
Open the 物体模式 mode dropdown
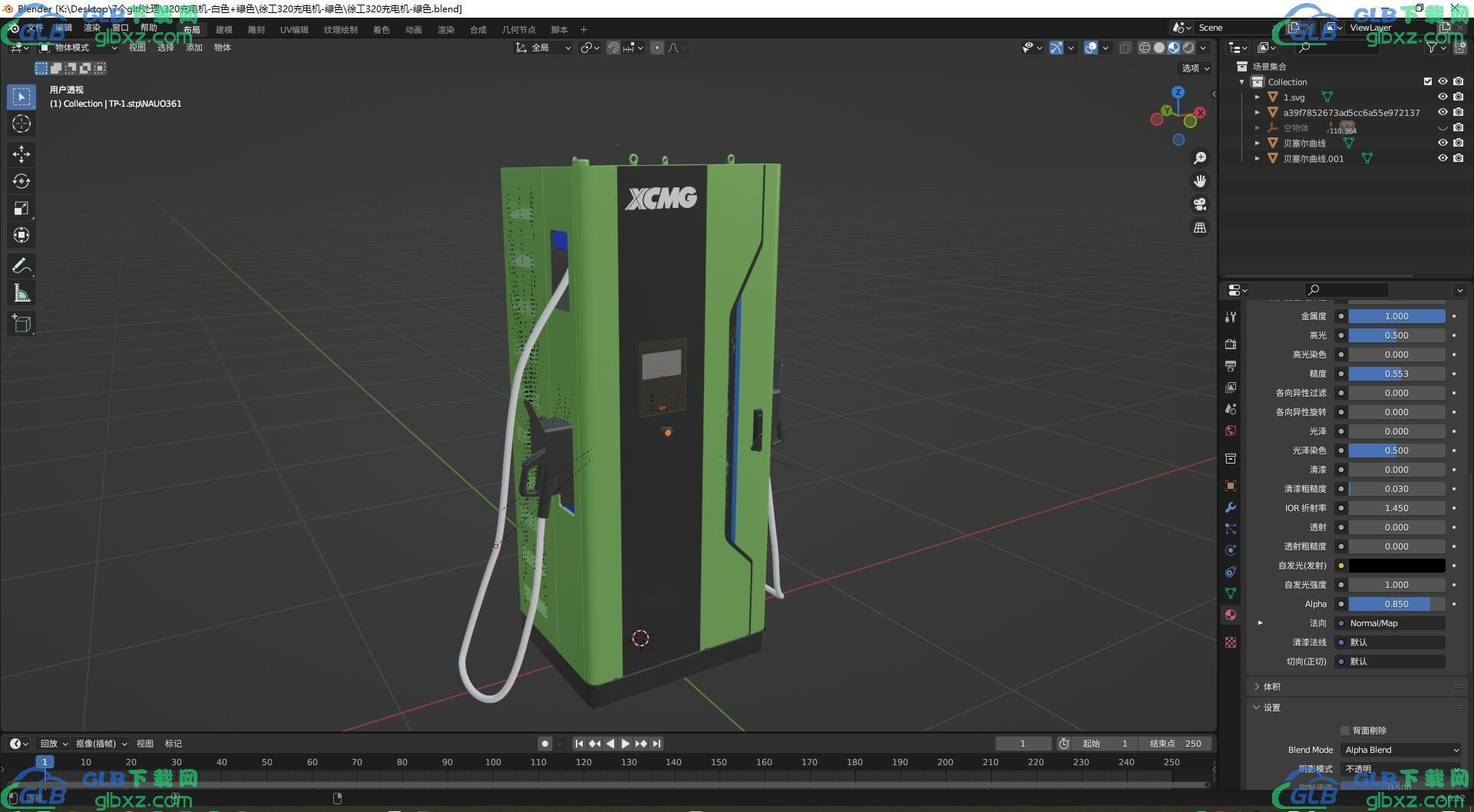click(78, 48)
